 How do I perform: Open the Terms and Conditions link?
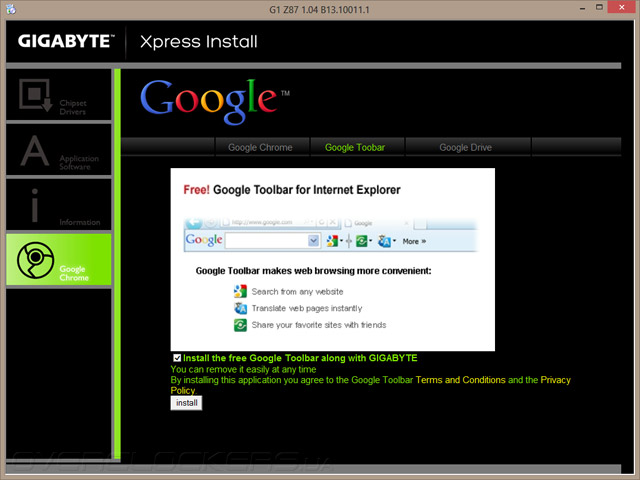pyautogui.click(x=460, y=380)
